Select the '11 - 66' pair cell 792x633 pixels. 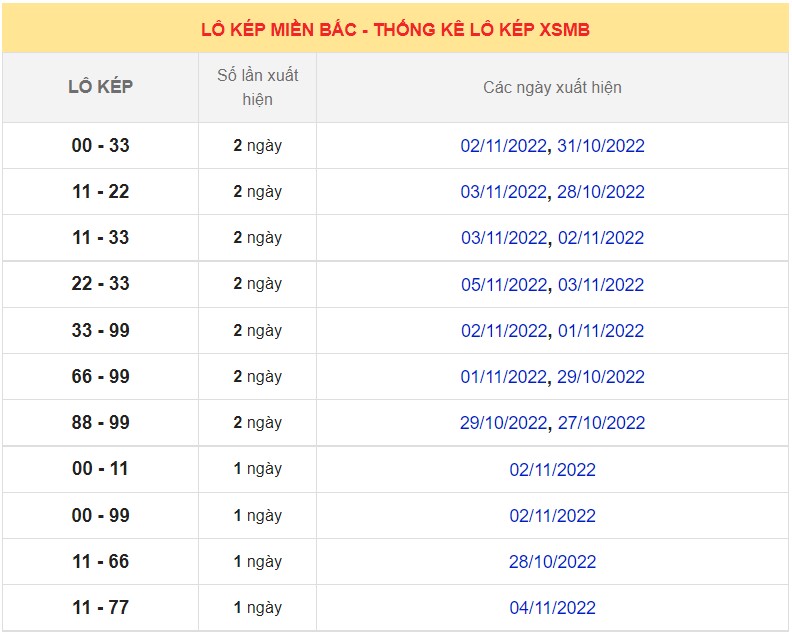pyautogui.click(x=101, y=561)
